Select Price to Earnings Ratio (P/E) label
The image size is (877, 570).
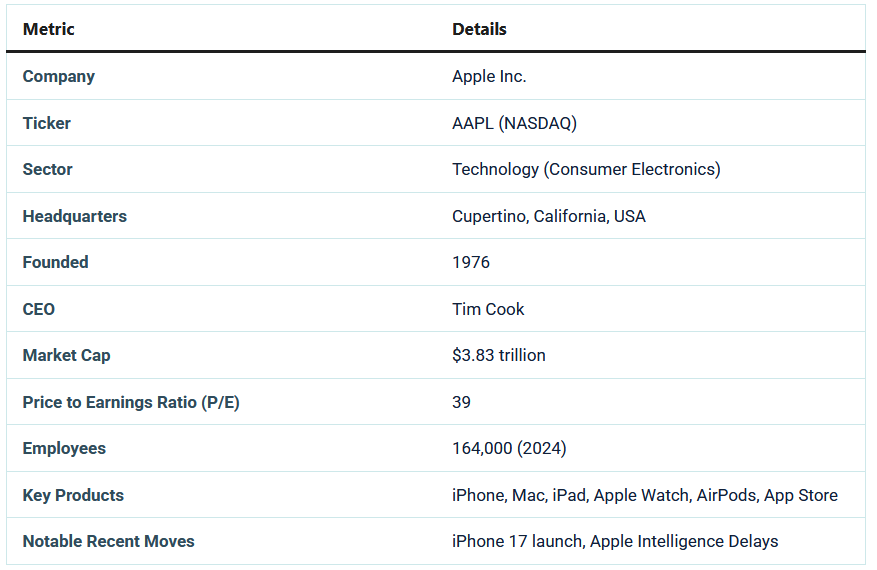tap(131, 402)
